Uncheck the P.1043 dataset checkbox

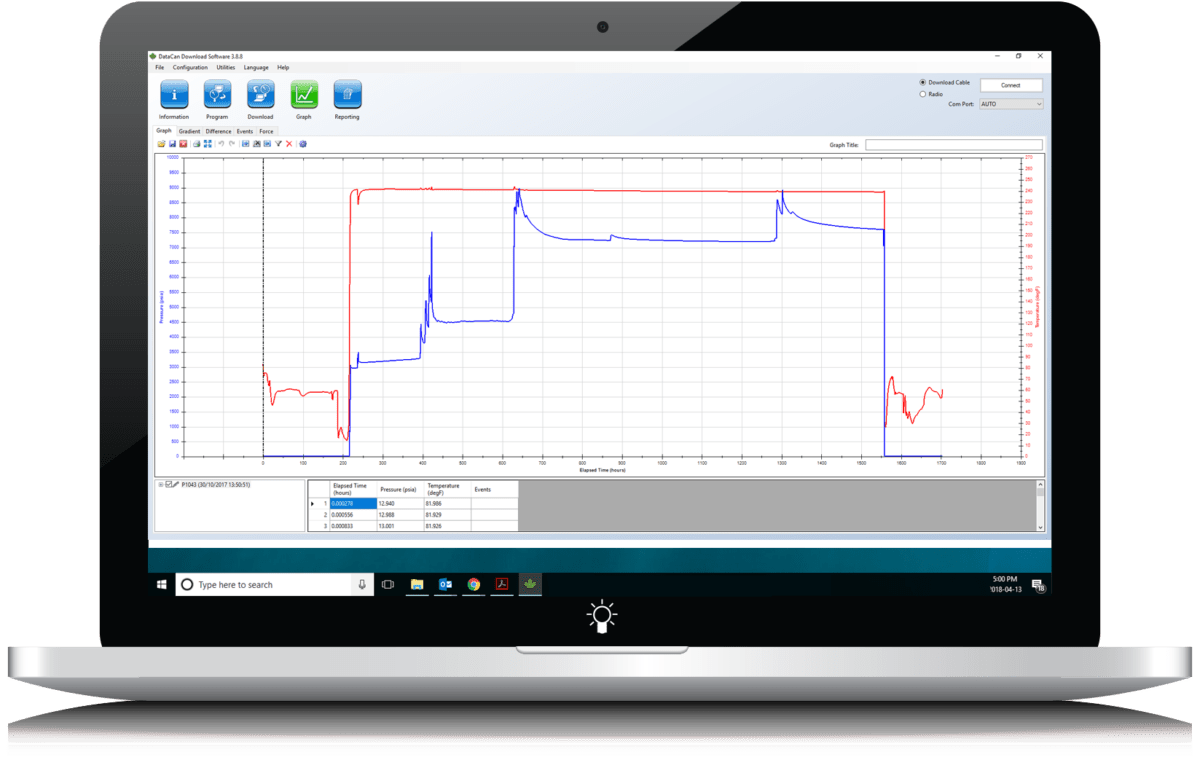click(x=168, y=484)
